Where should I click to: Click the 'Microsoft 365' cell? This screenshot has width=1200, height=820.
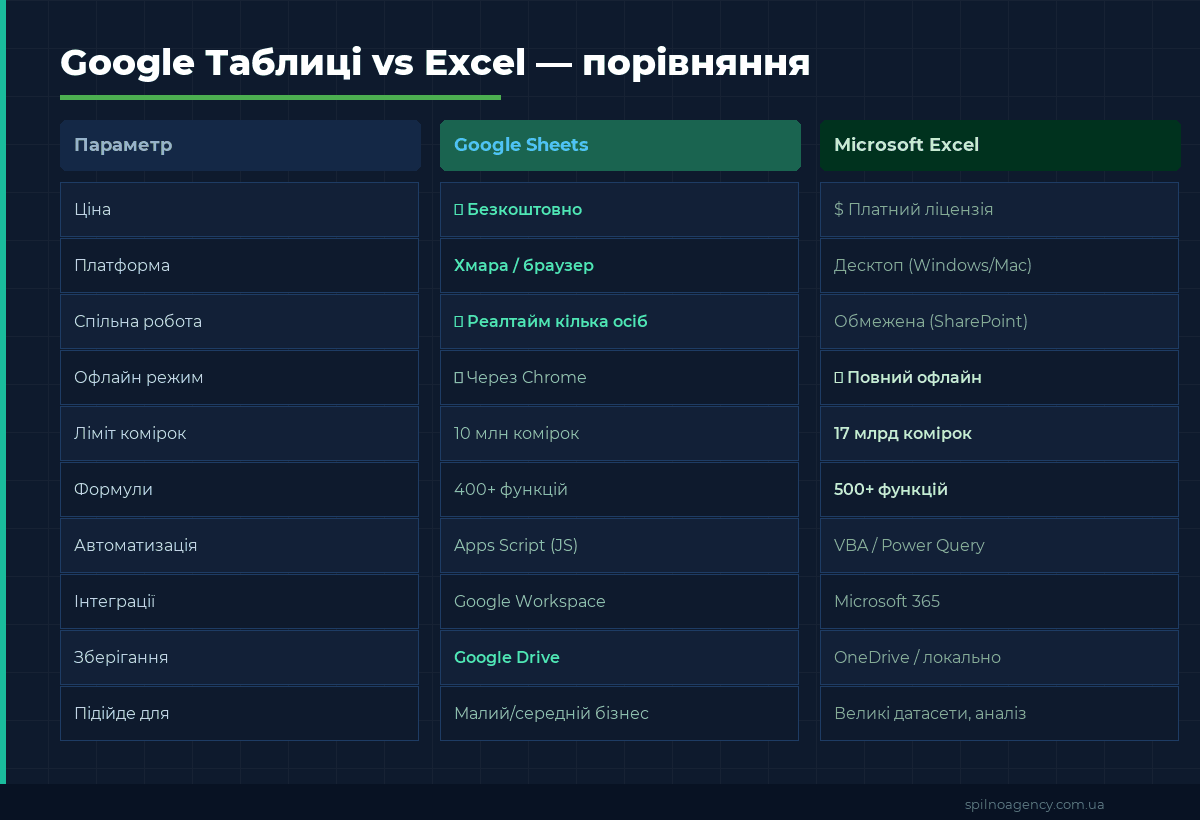pos(999,601)
